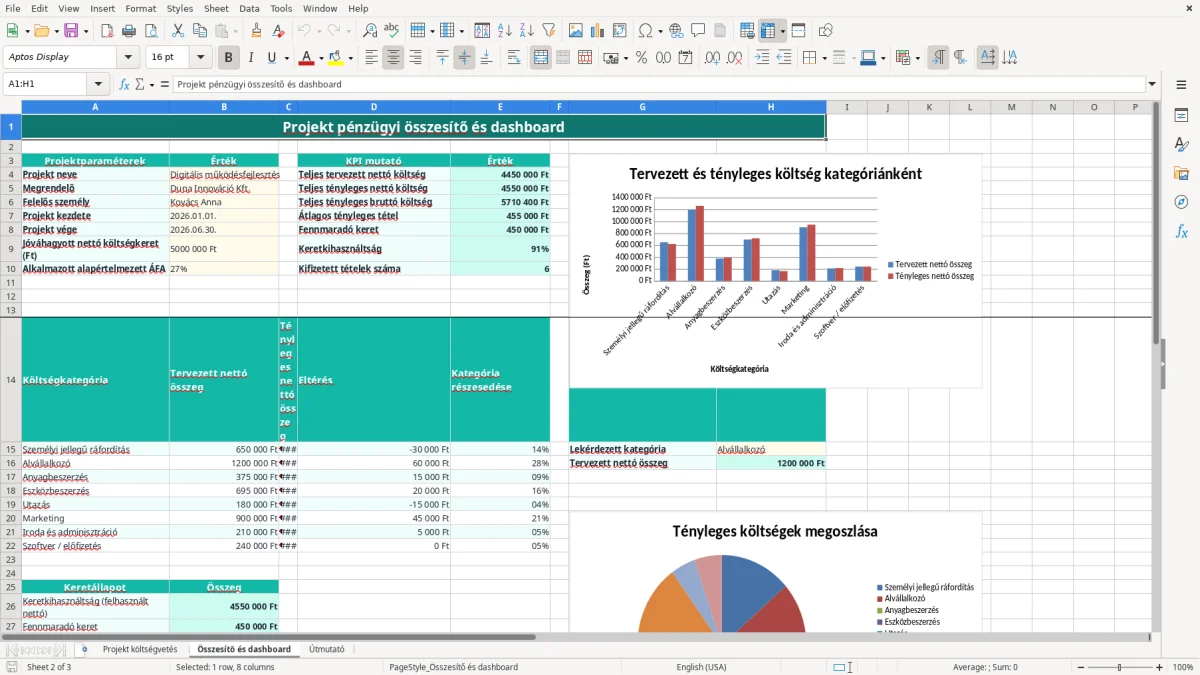Open the Data menu

(249, 8)
